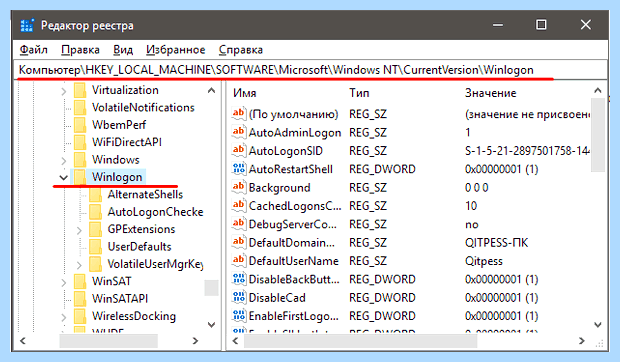Click the DWORD icon of DisableBackButt... value
This screenshot has height=362, width=620.
pos(238,279)
